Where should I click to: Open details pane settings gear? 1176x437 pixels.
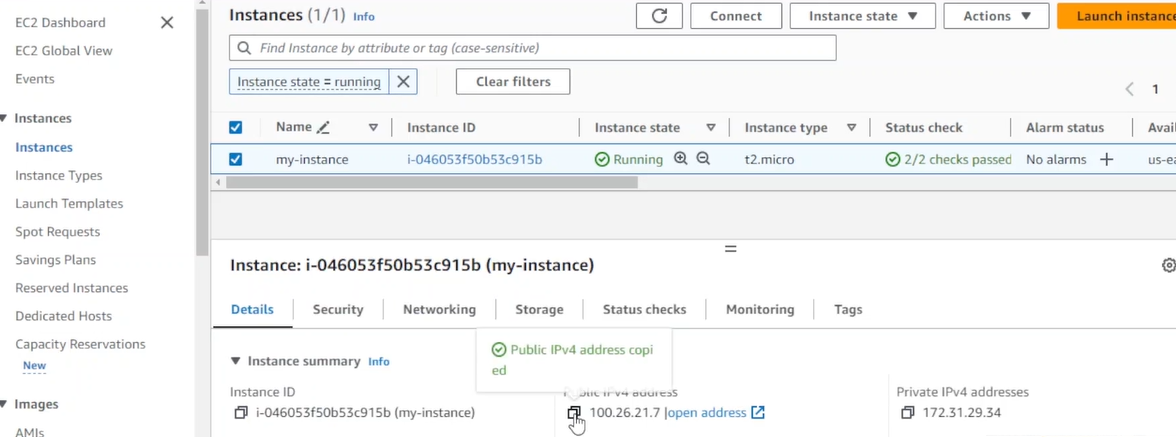coord(1168,265)
